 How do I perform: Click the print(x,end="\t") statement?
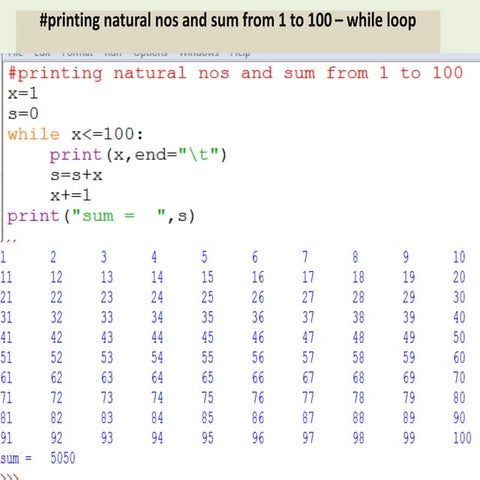click(138, 155)
